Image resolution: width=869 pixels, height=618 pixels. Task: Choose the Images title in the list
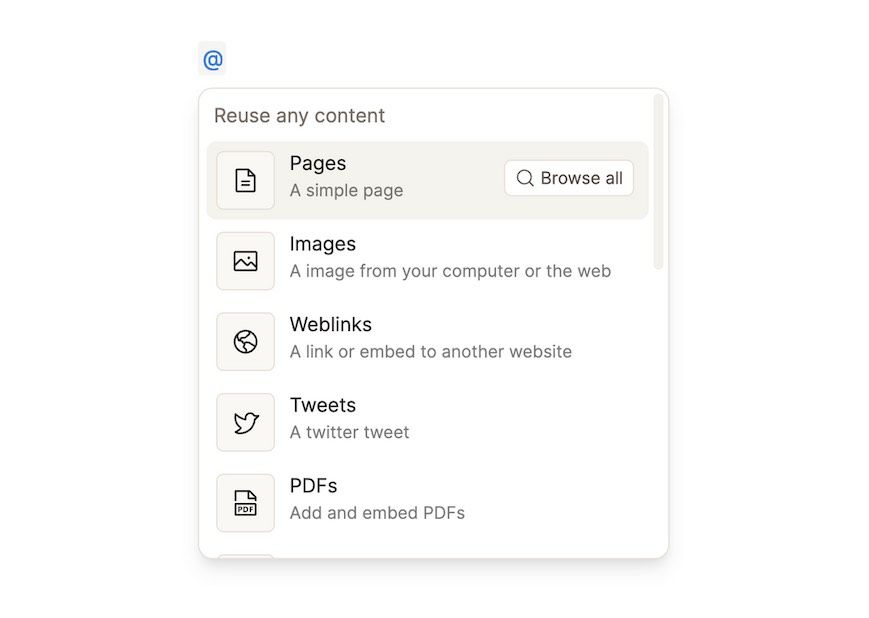322,244
